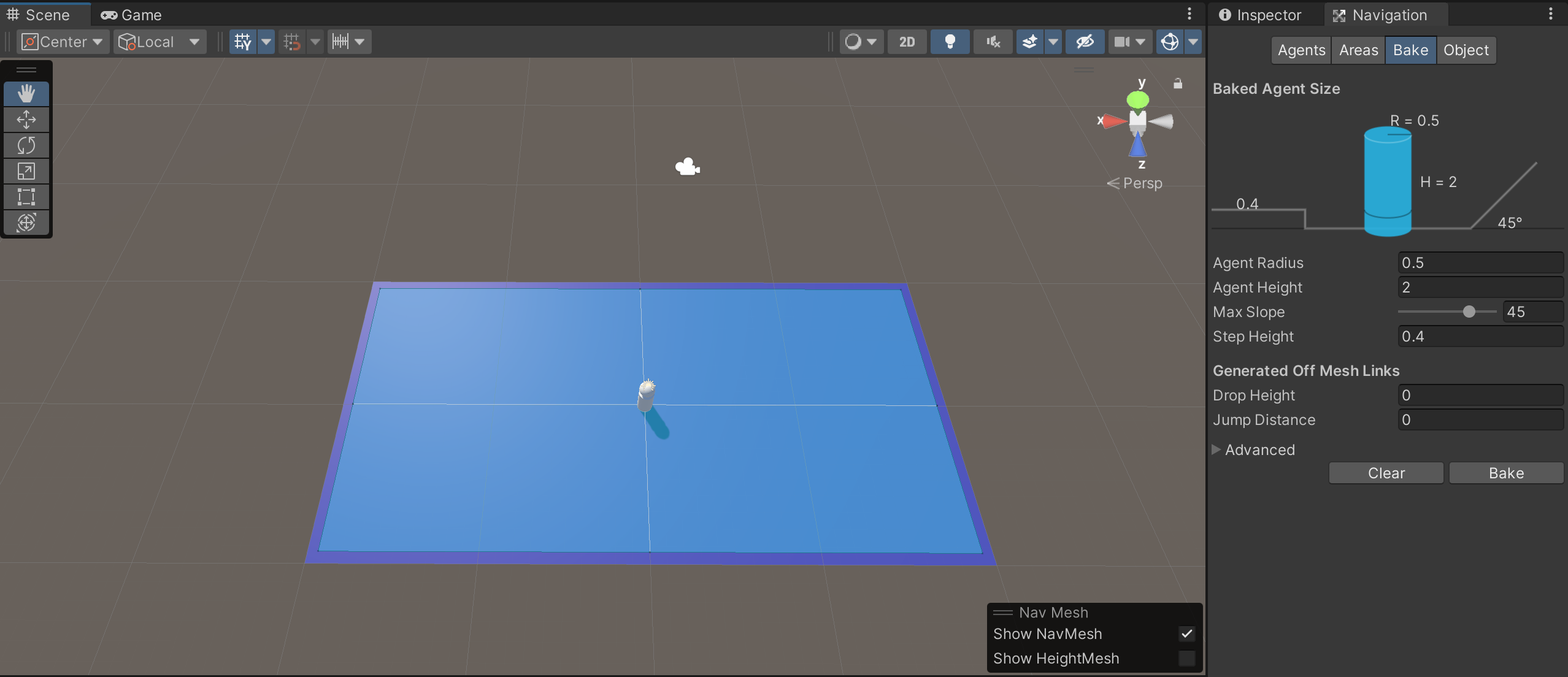Open the Center pivot mode dropdown
1568x677 pixels.
[63, 41]
